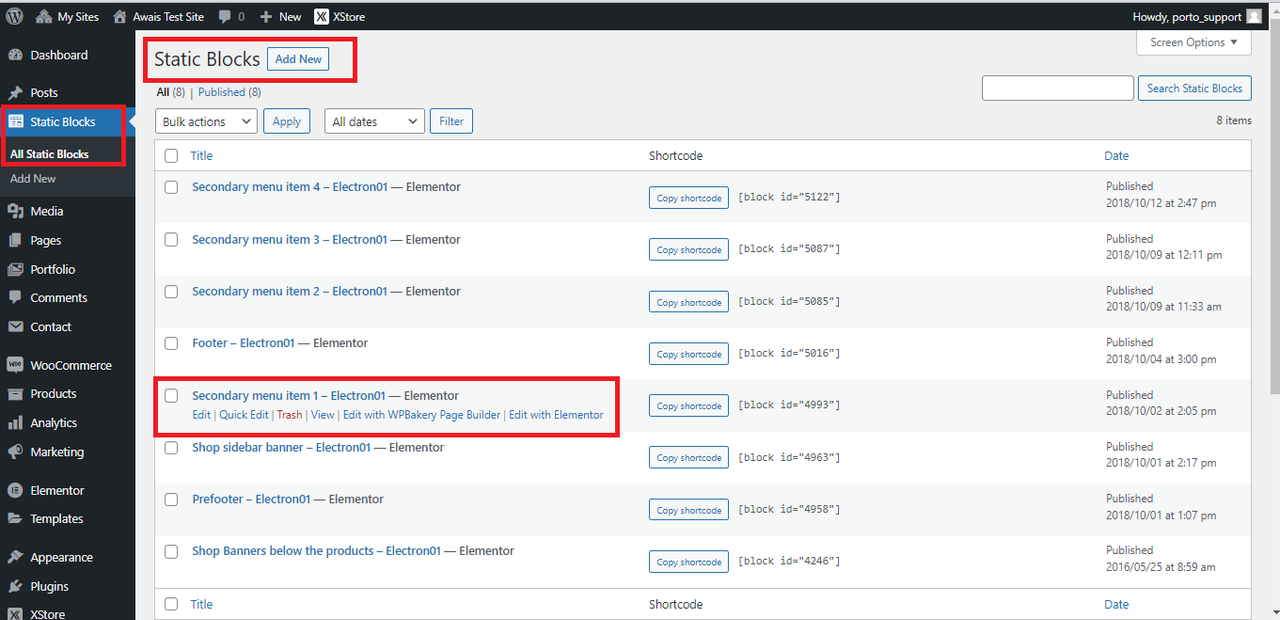Open Footer – Electron01 title link
The image size is (1280, 620).
[243, 343]
